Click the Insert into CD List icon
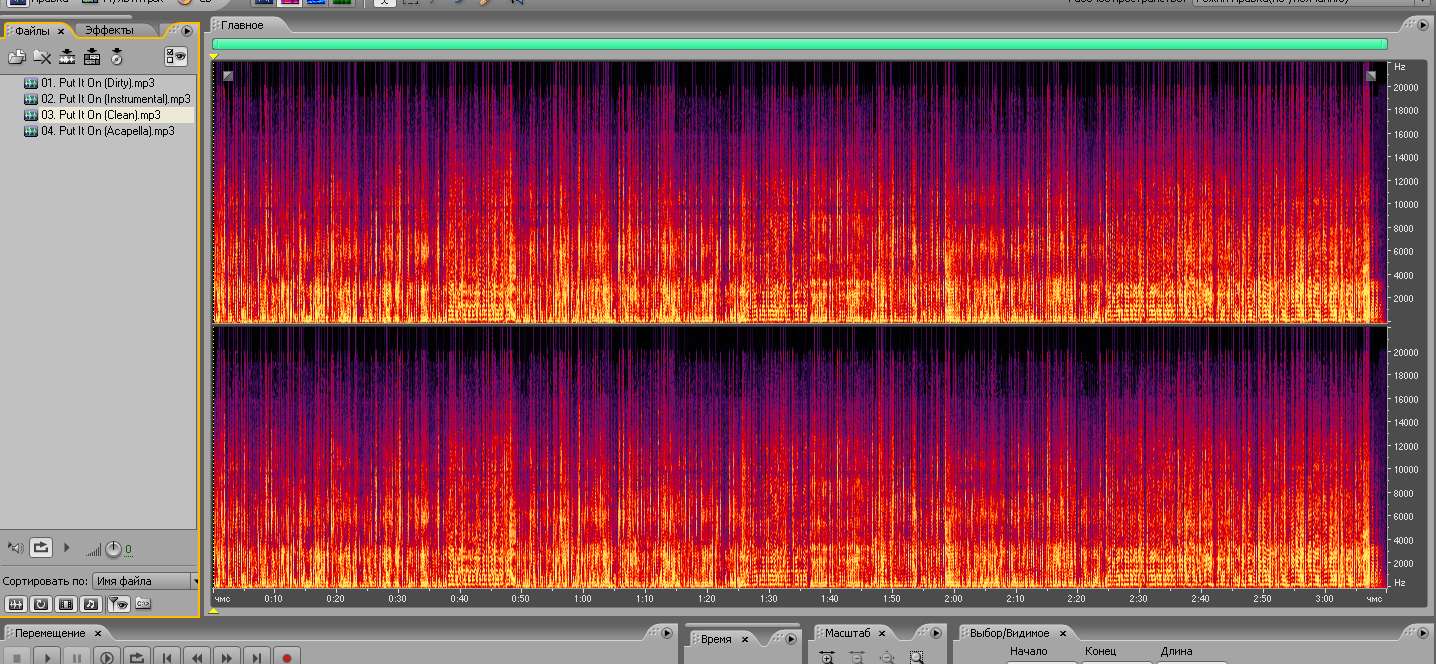This screenshot has width=1436, height=664. pyautogui.click(x=92, y=57)
